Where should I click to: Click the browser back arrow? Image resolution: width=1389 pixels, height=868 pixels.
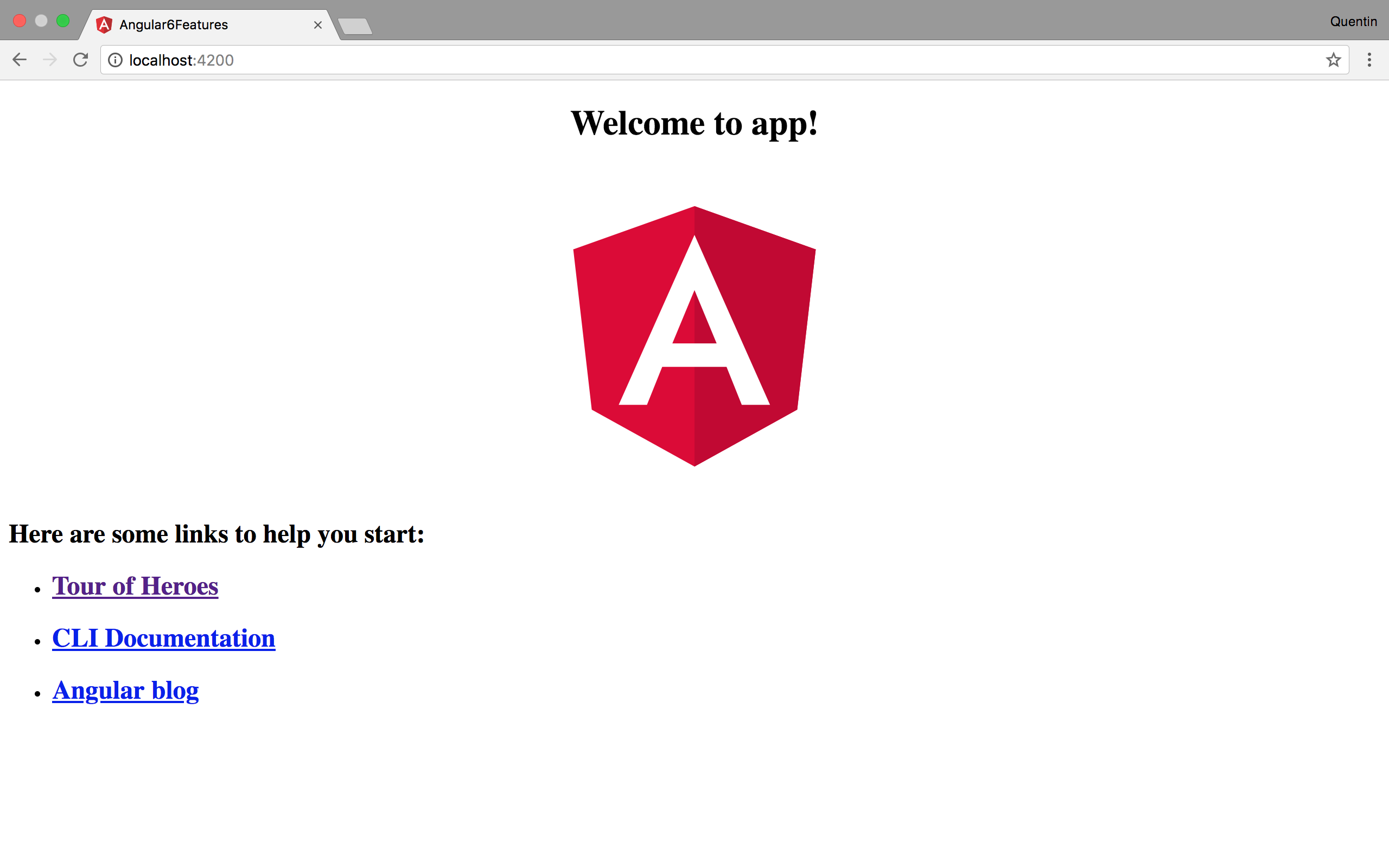coord(20,60)
